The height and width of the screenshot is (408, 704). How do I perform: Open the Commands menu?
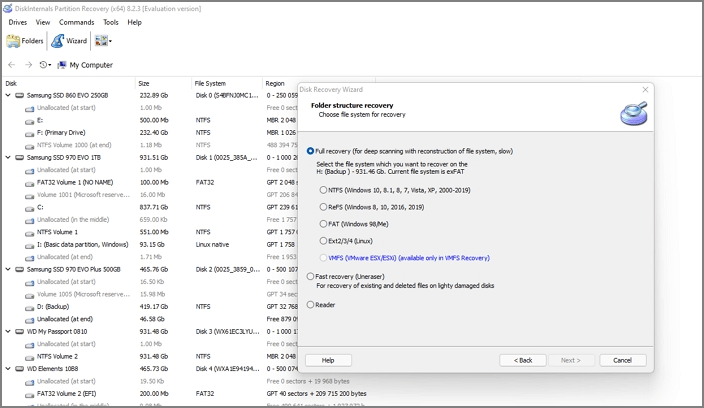pos(76,21)
